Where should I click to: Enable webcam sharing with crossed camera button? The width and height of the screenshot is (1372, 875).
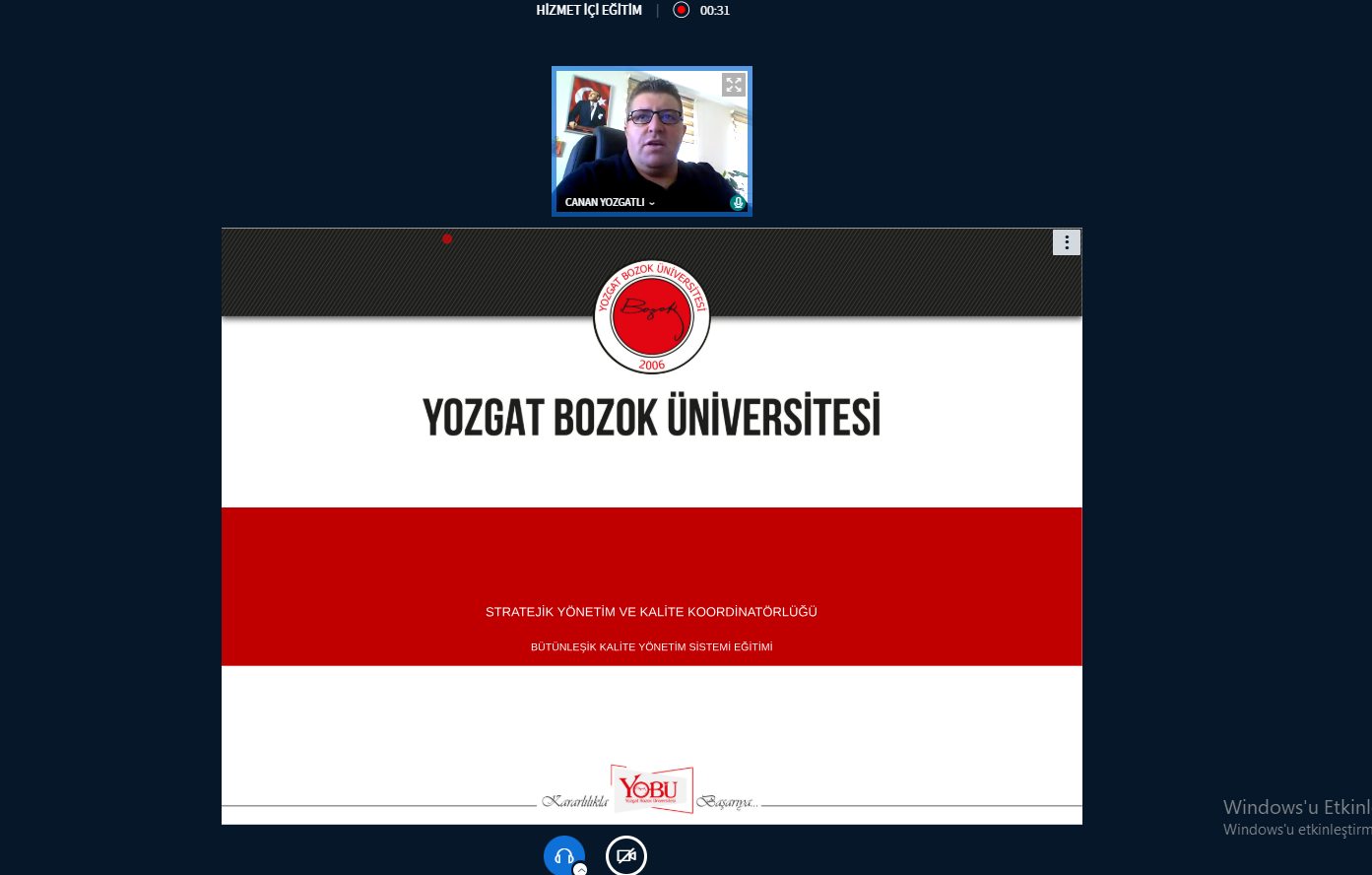point(625,855)
